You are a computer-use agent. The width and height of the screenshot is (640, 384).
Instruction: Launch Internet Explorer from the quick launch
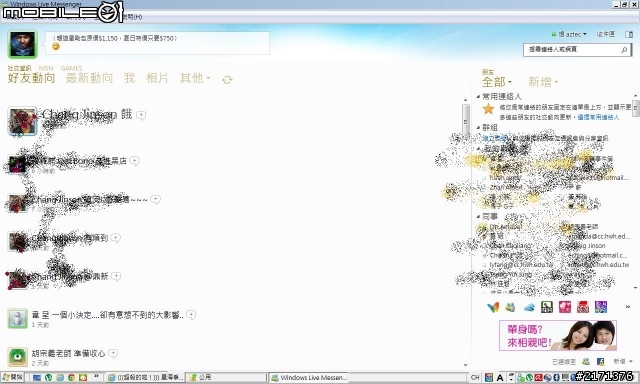click(60, 378)
